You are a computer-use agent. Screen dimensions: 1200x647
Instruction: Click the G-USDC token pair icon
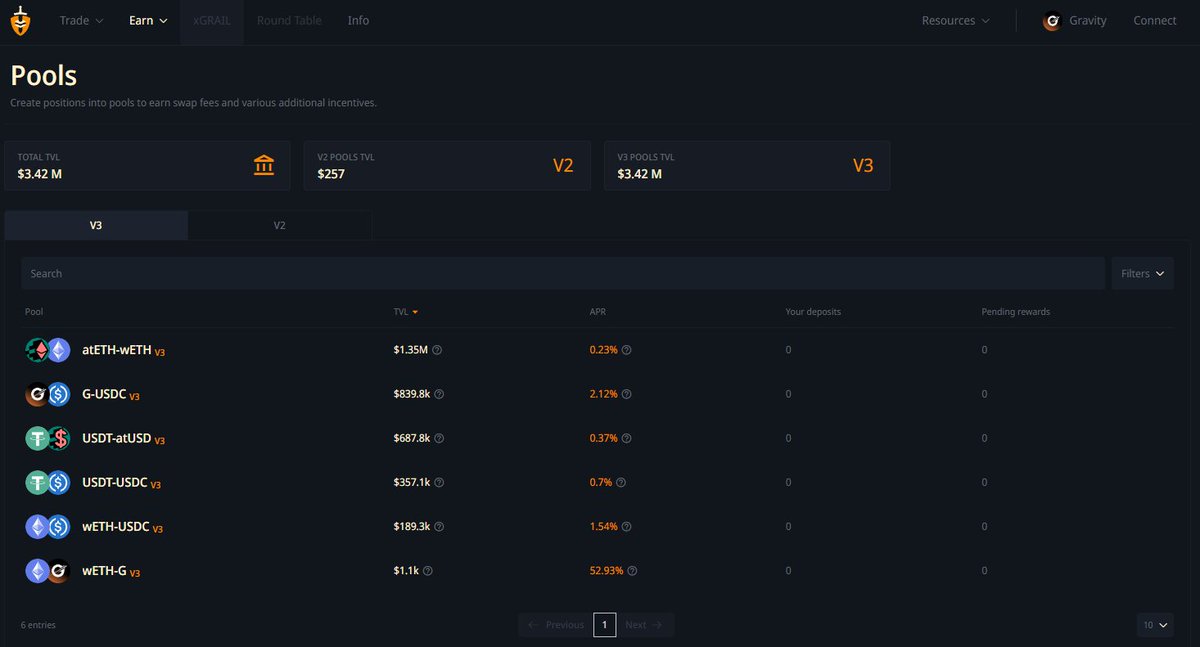tap(48, 394)
